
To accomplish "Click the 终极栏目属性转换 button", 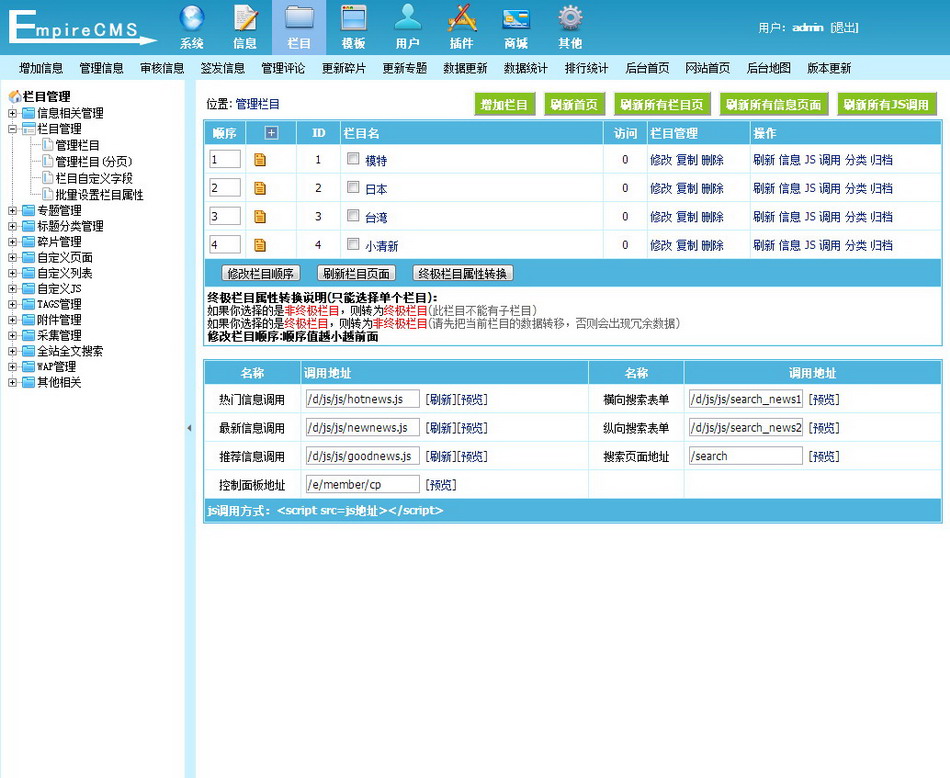I will tap(463, 274).
